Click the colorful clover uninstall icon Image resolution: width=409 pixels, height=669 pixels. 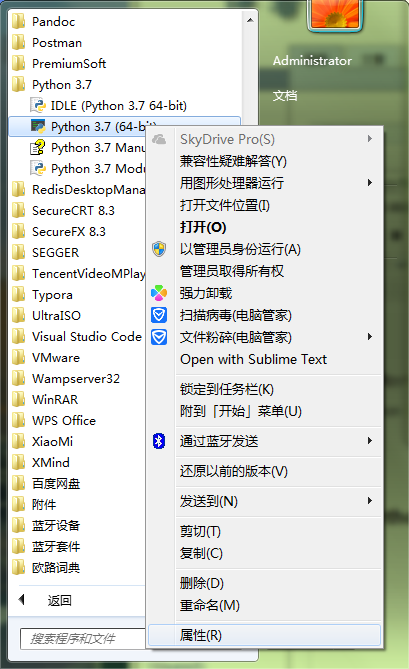point(159,293)
